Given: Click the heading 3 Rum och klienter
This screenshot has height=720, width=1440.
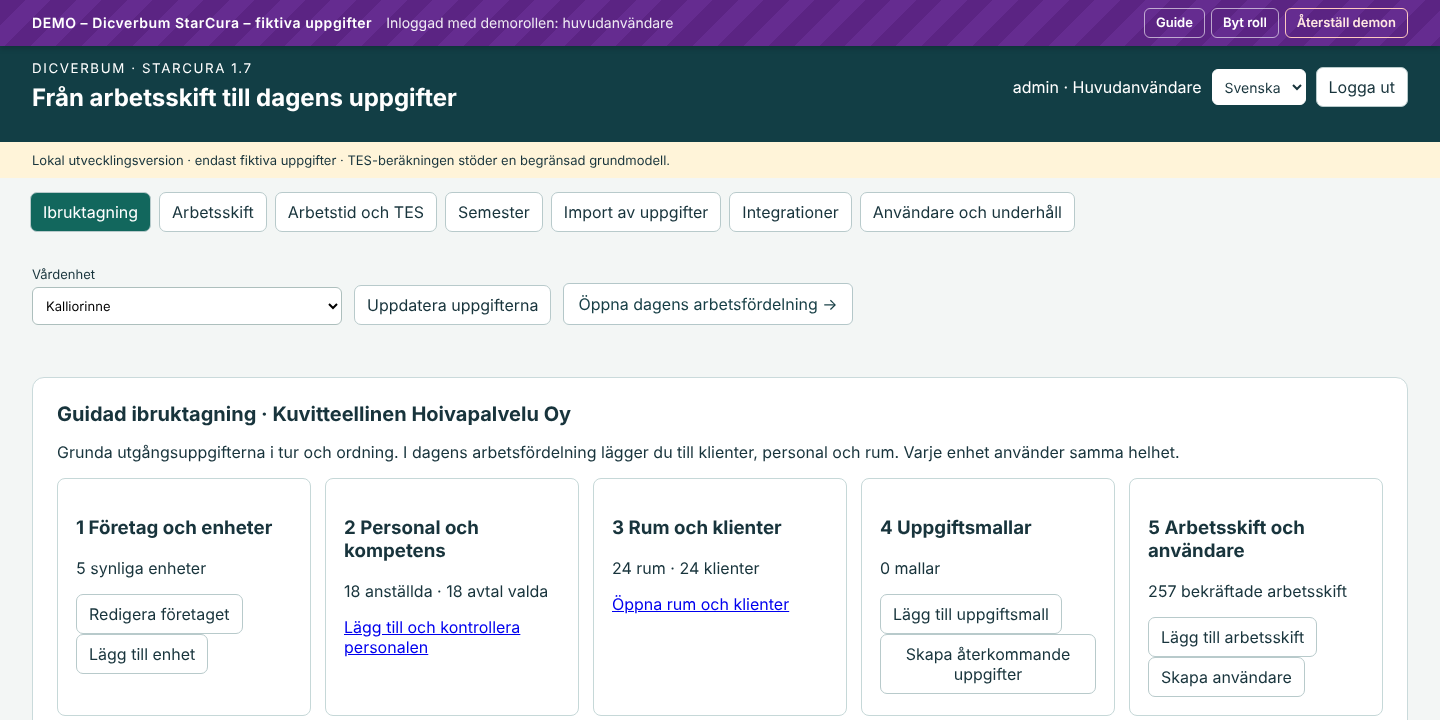Looking at the screenshot, I should [697, 527].
